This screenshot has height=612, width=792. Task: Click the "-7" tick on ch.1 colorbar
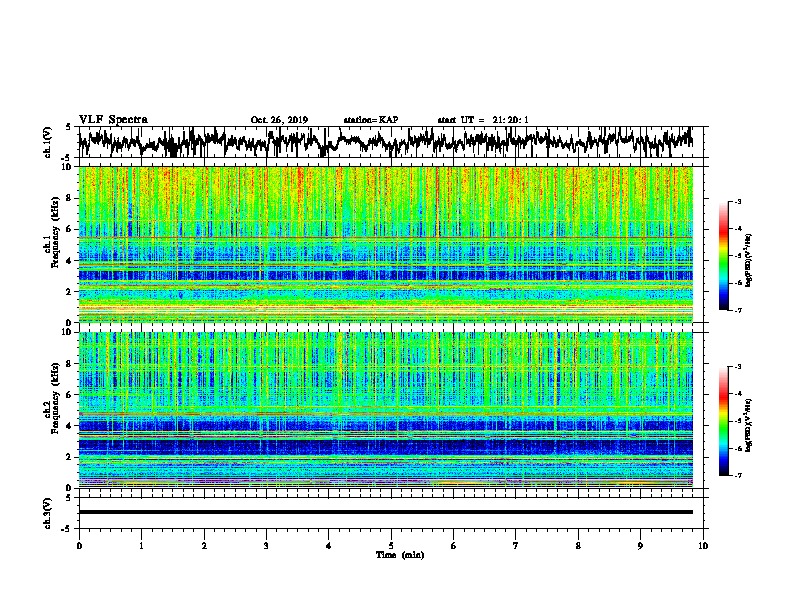point(738,310)
